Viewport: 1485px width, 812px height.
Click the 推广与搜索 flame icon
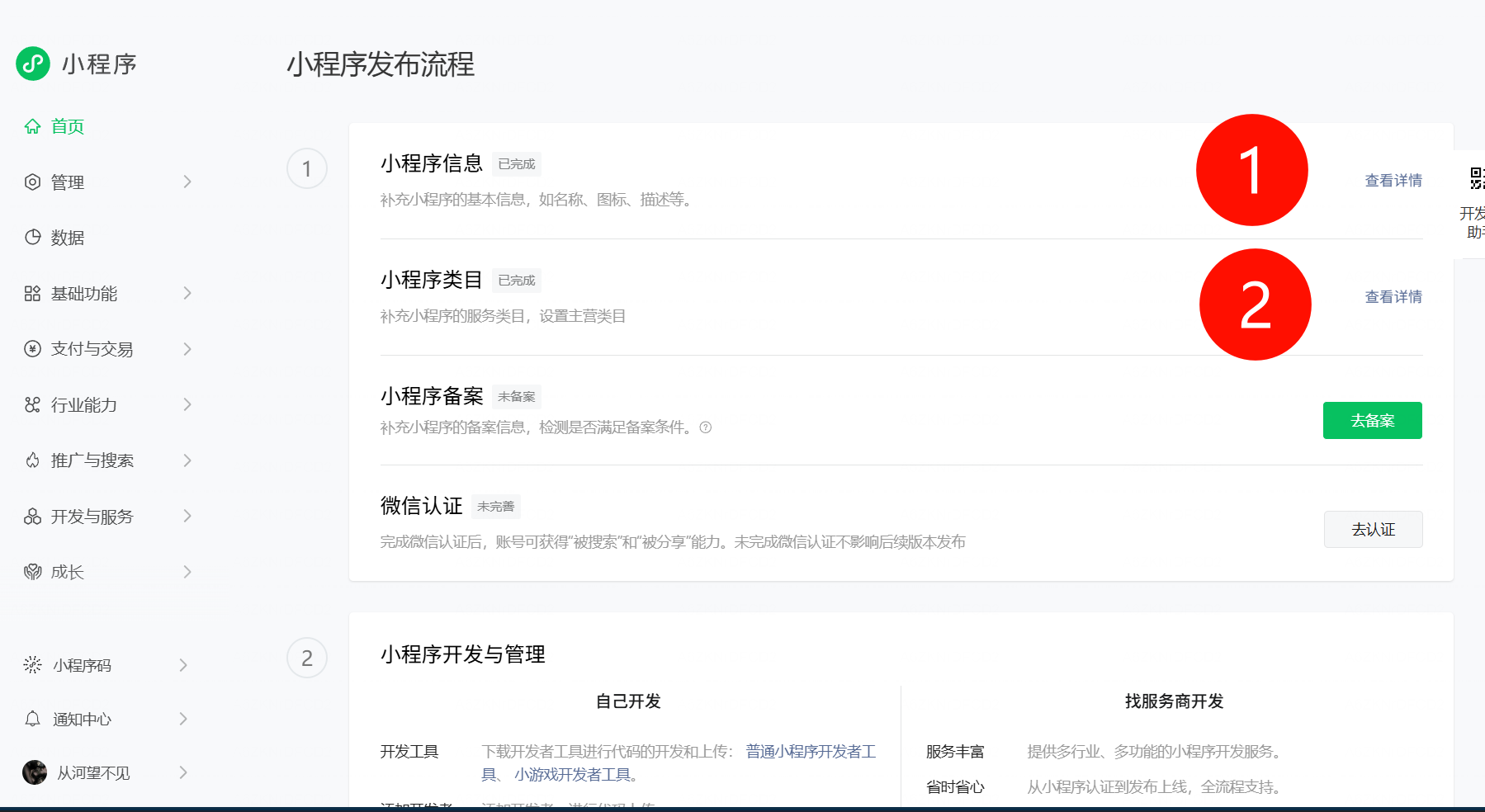32,460
